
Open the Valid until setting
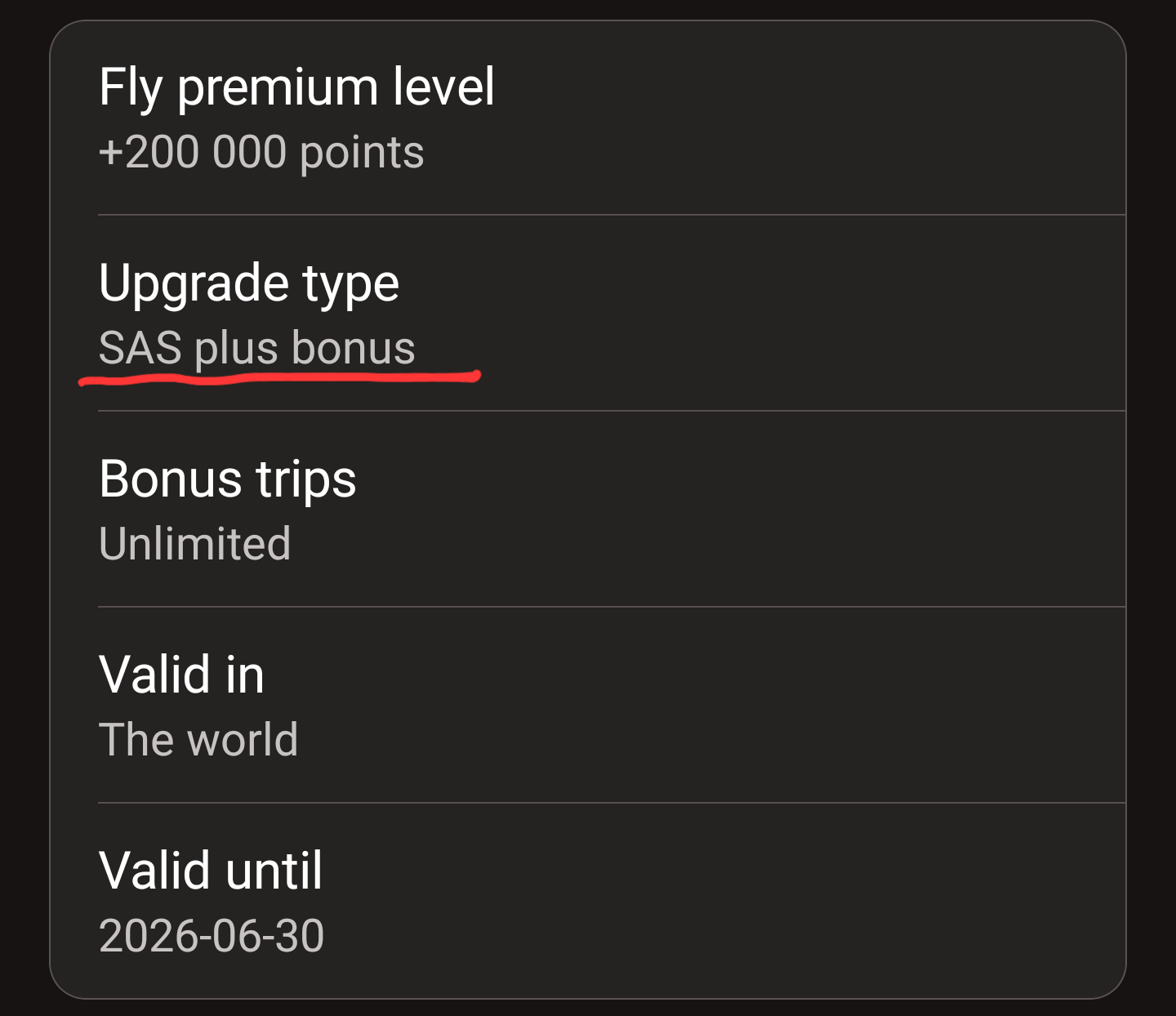point(210,871)
